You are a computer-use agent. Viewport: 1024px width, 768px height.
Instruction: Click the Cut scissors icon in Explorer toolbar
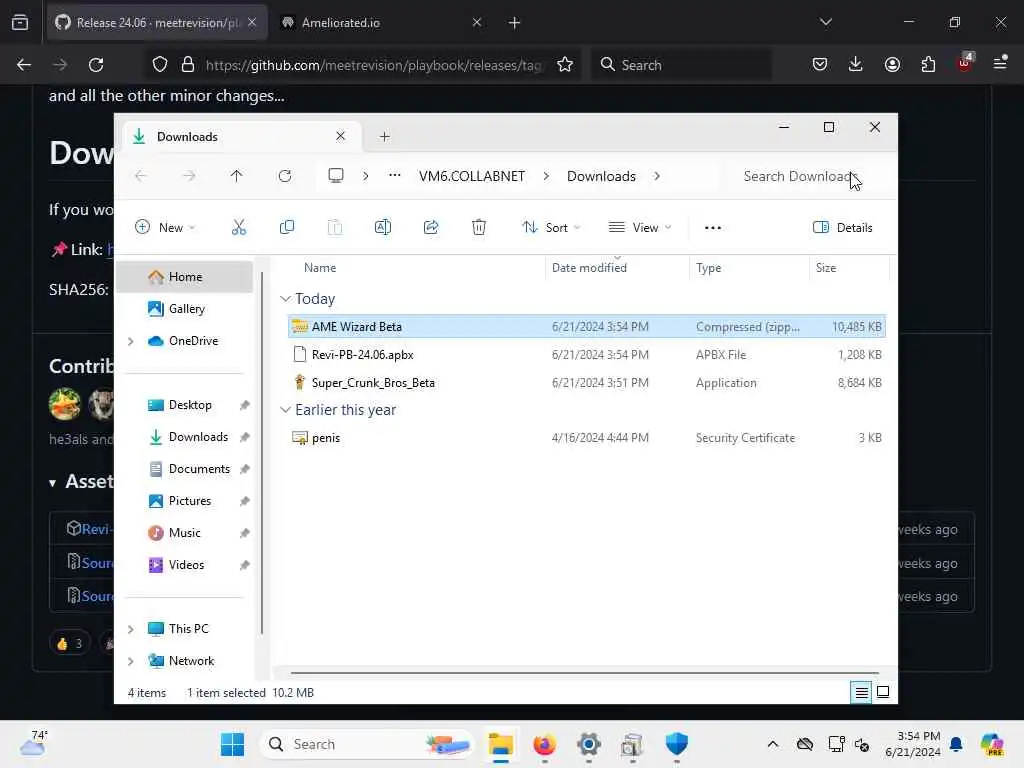coord(238,227)
